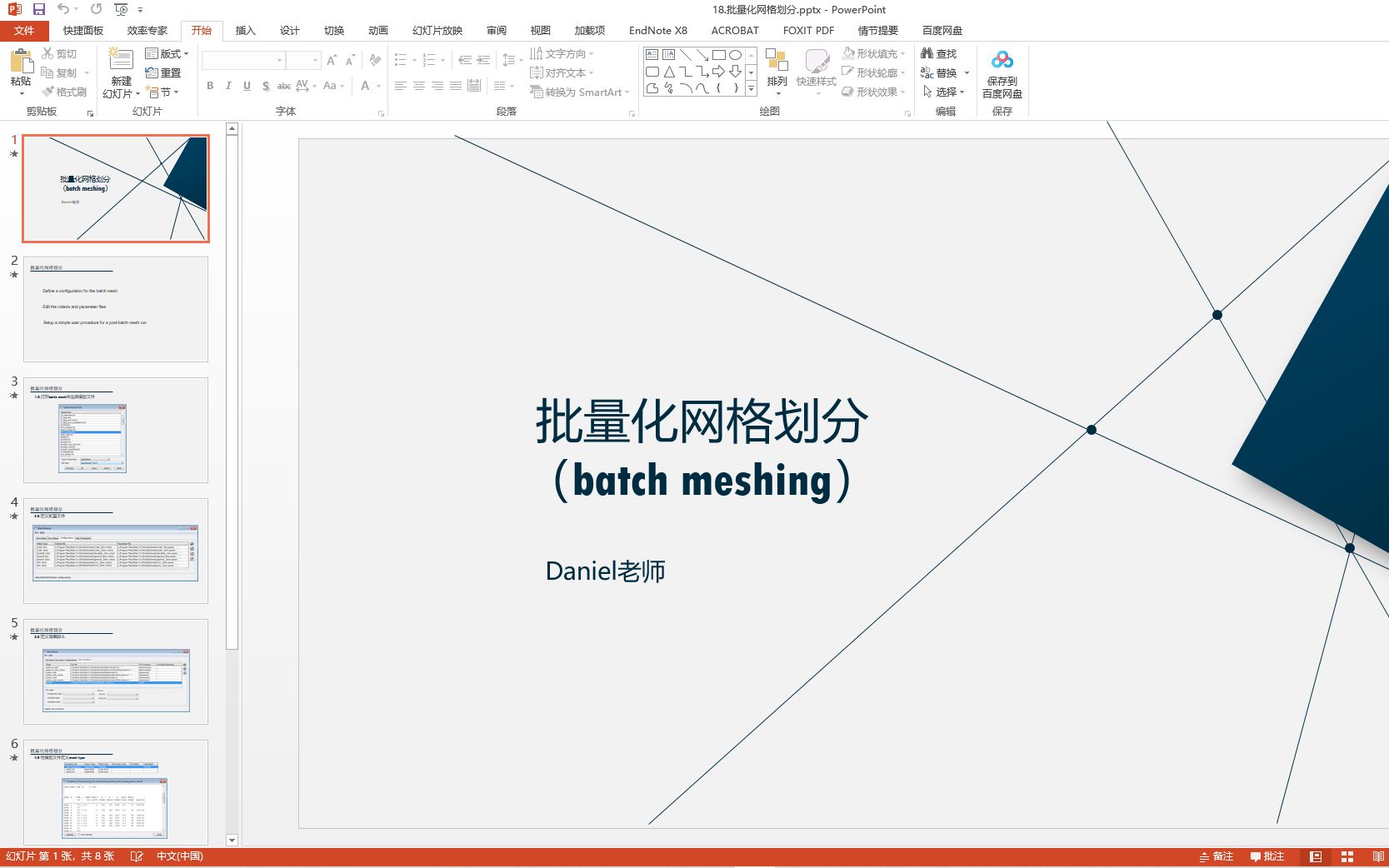Open the 设计 ribbon tab

(289, 30)
